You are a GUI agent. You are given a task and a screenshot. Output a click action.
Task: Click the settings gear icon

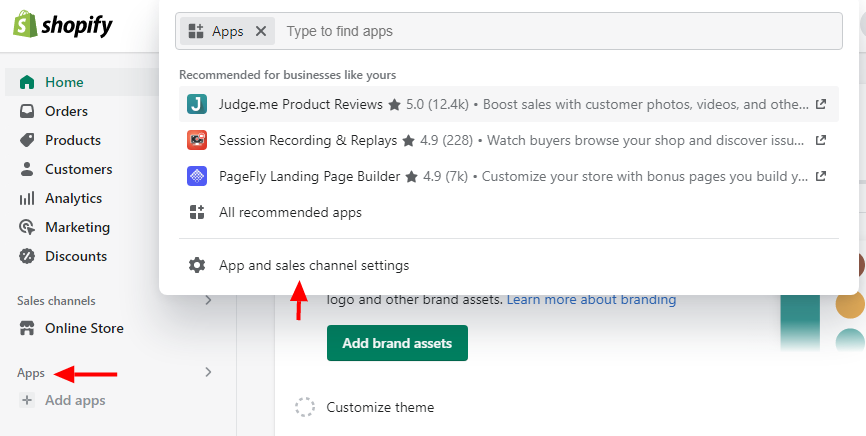pyautogui.click(x=197, y=265)
